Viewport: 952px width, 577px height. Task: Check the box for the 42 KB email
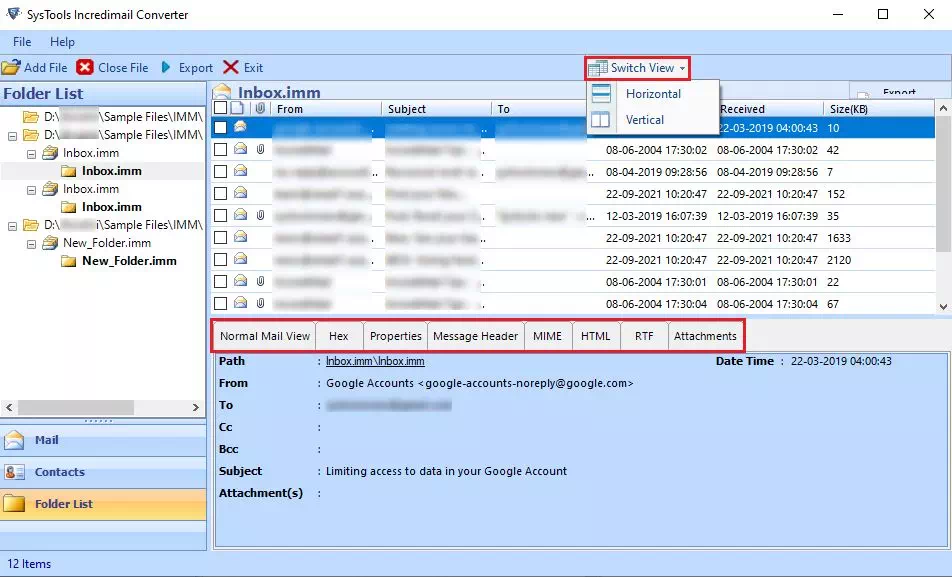click(220, 149)
